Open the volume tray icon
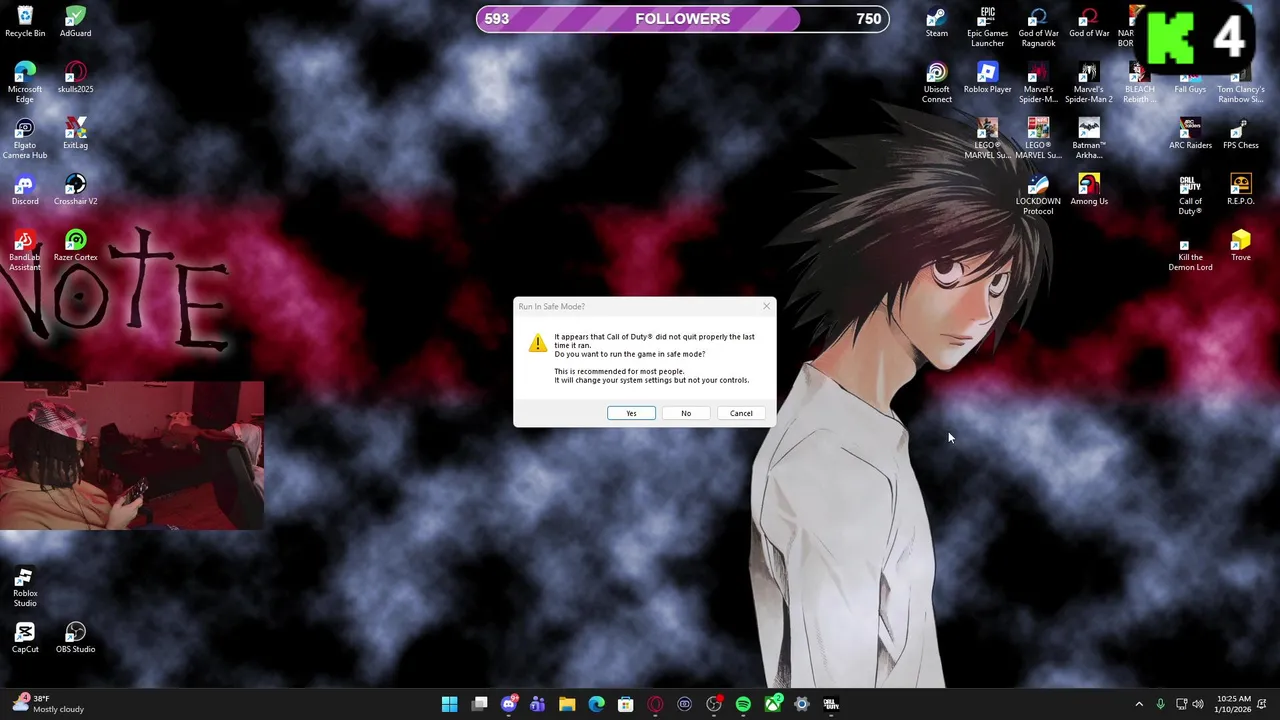 1198,704
